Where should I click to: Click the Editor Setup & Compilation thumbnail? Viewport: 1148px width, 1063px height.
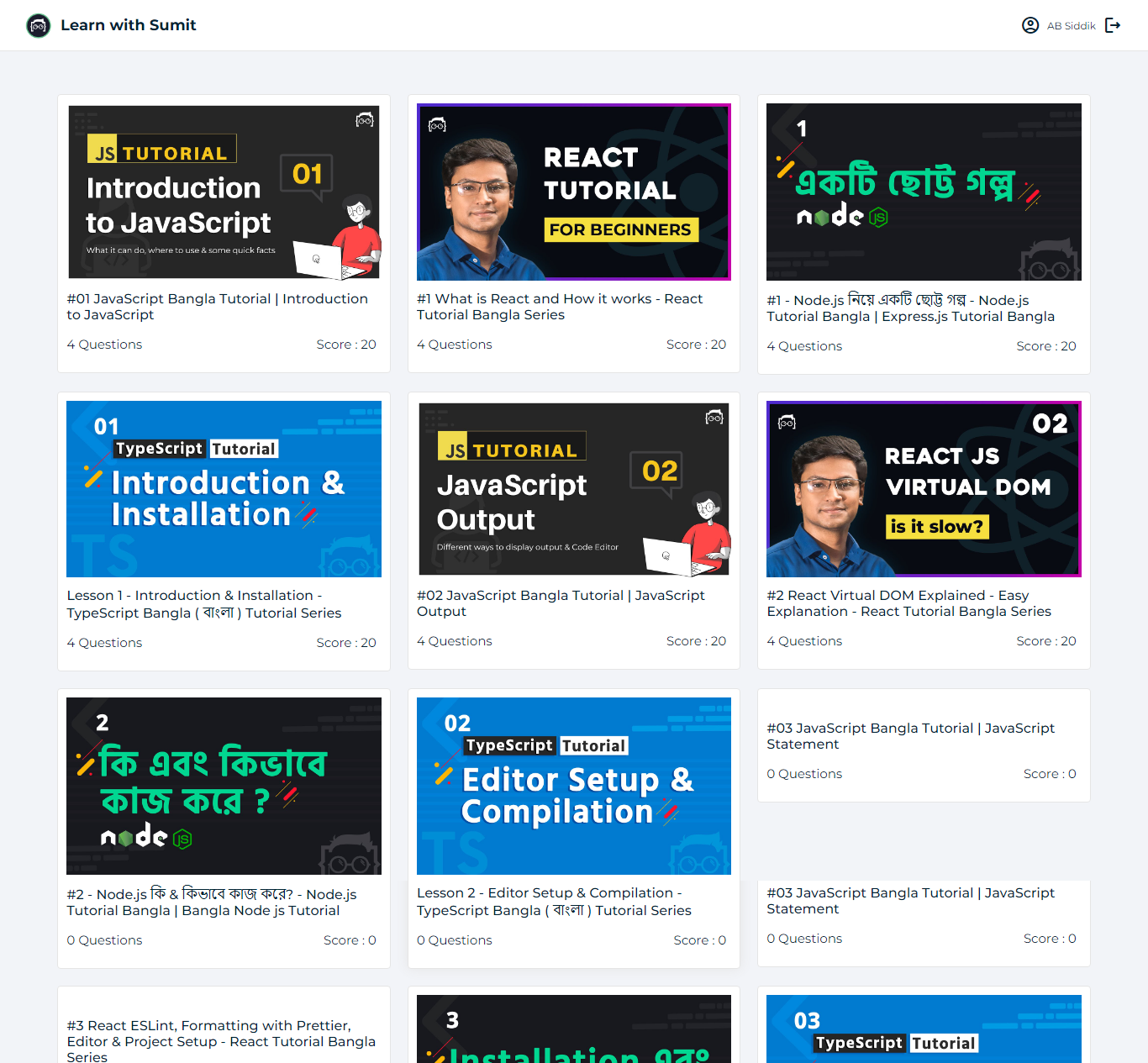[573, 786]
